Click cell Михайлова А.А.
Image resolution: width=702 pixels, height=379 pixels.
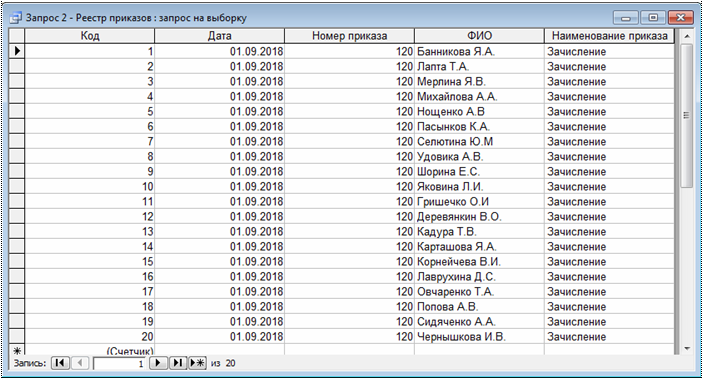(479, 96)
